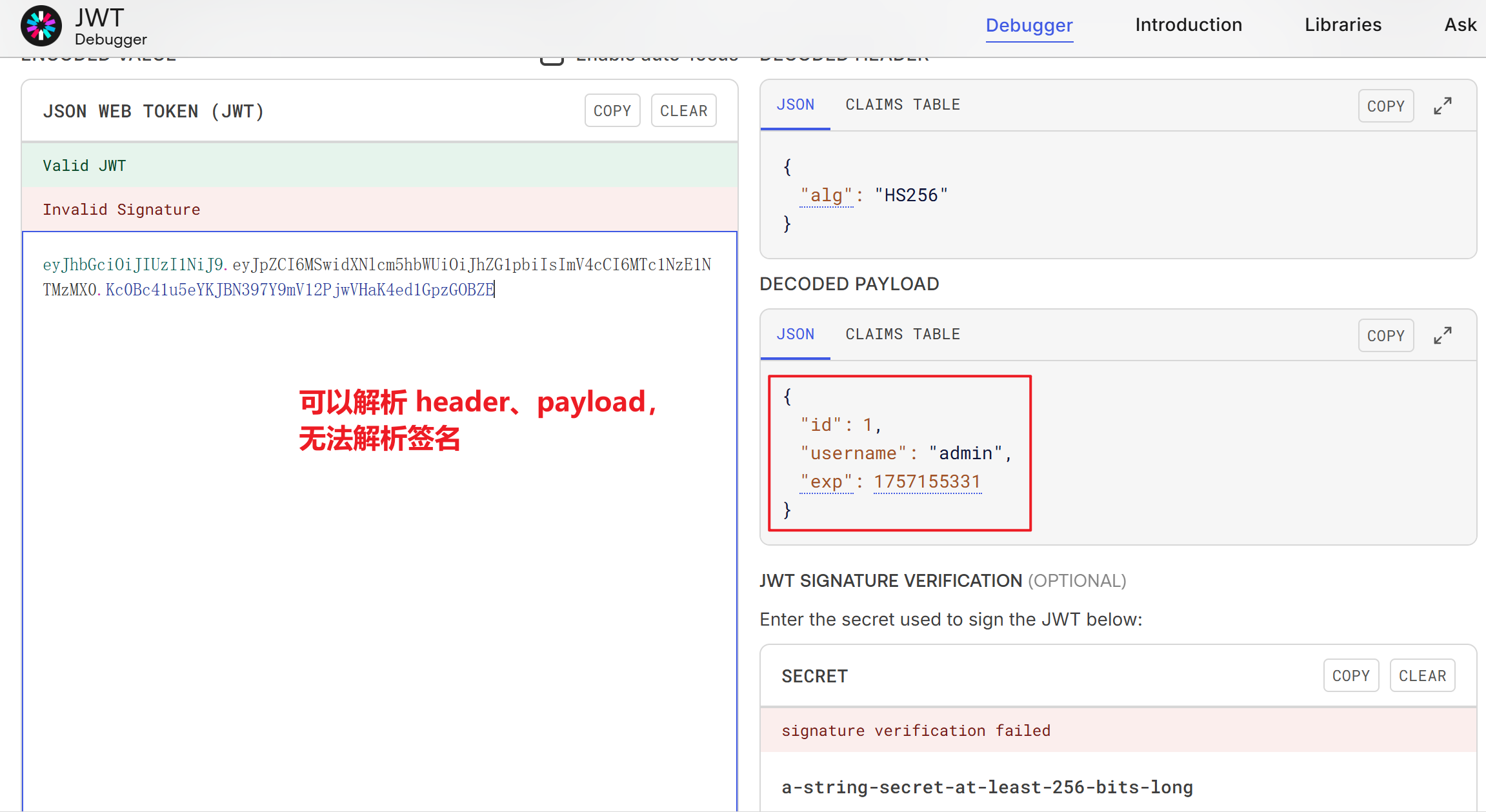
Task: Expand the decoded header panel to fullscreen
Action: [1443, 106]
